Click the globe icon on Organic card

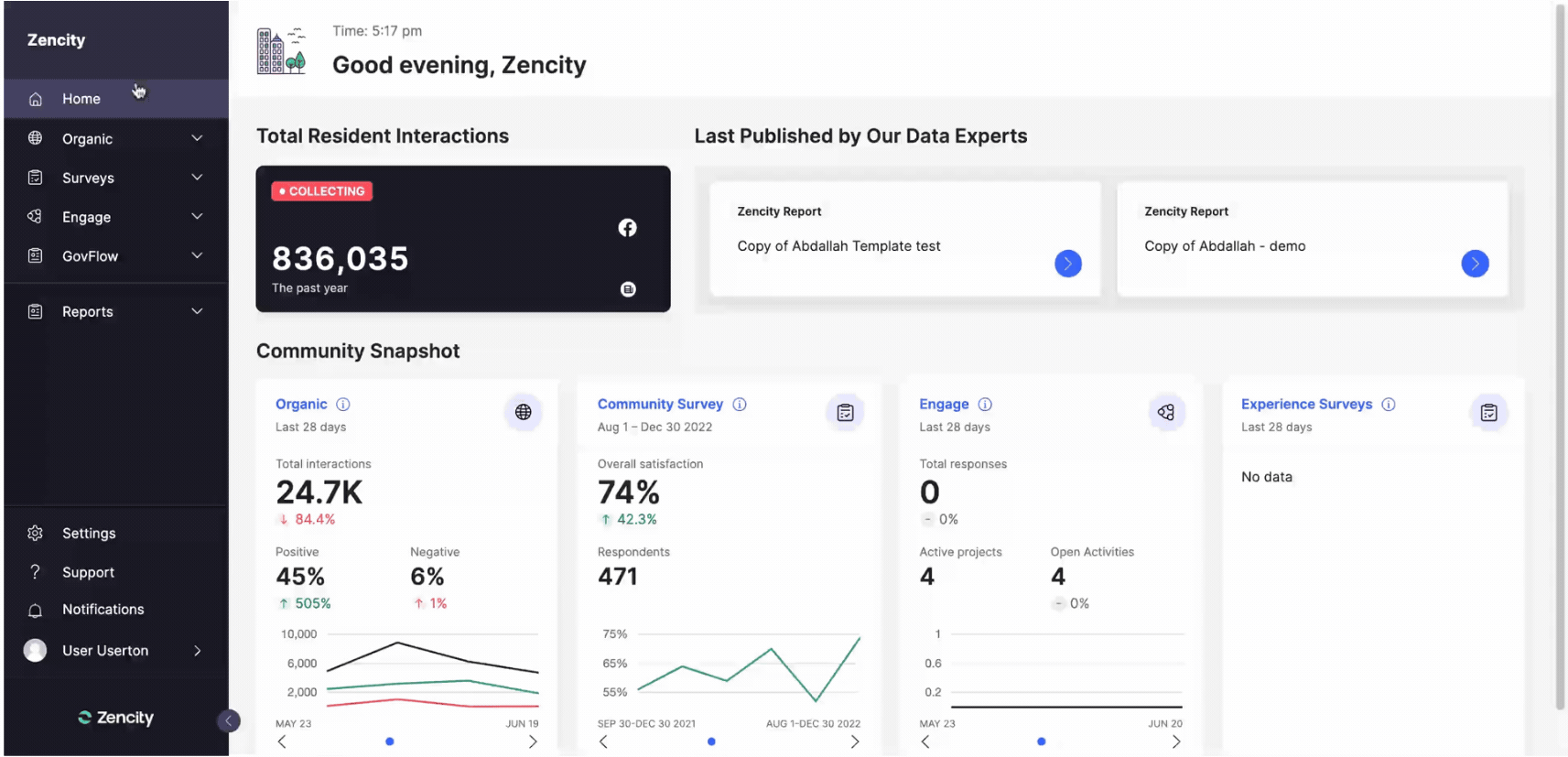[524, 412]
